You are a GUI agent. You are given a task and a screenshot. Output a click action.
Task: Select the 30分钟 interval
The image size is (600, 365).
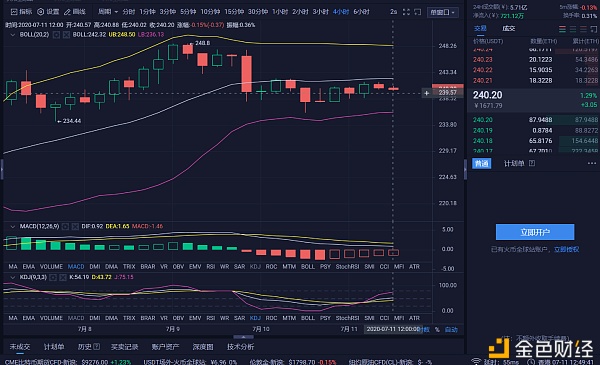[x=258, y=12]
